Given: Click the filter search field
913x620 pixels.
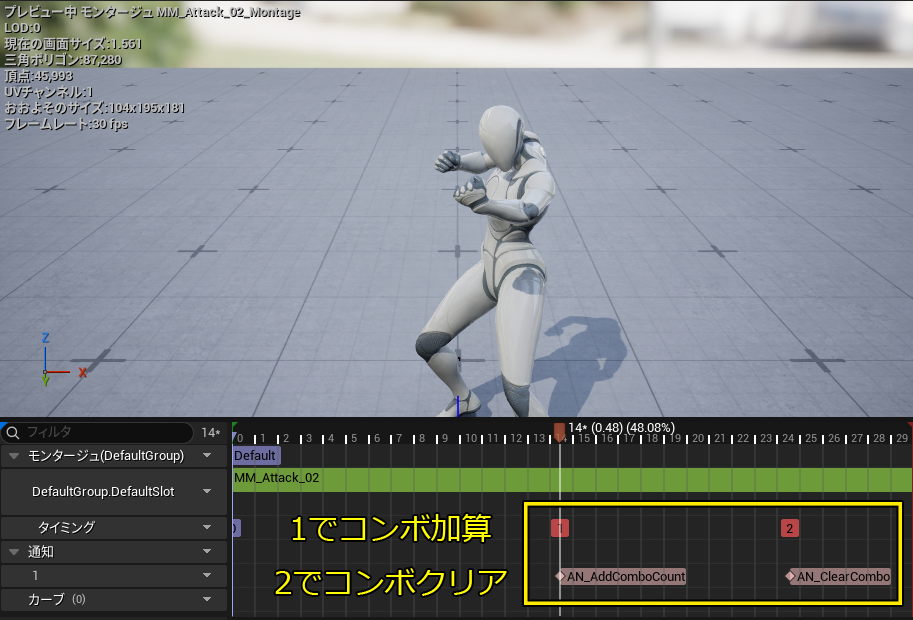Looking at the screenshot, I should tap(97, 433).
